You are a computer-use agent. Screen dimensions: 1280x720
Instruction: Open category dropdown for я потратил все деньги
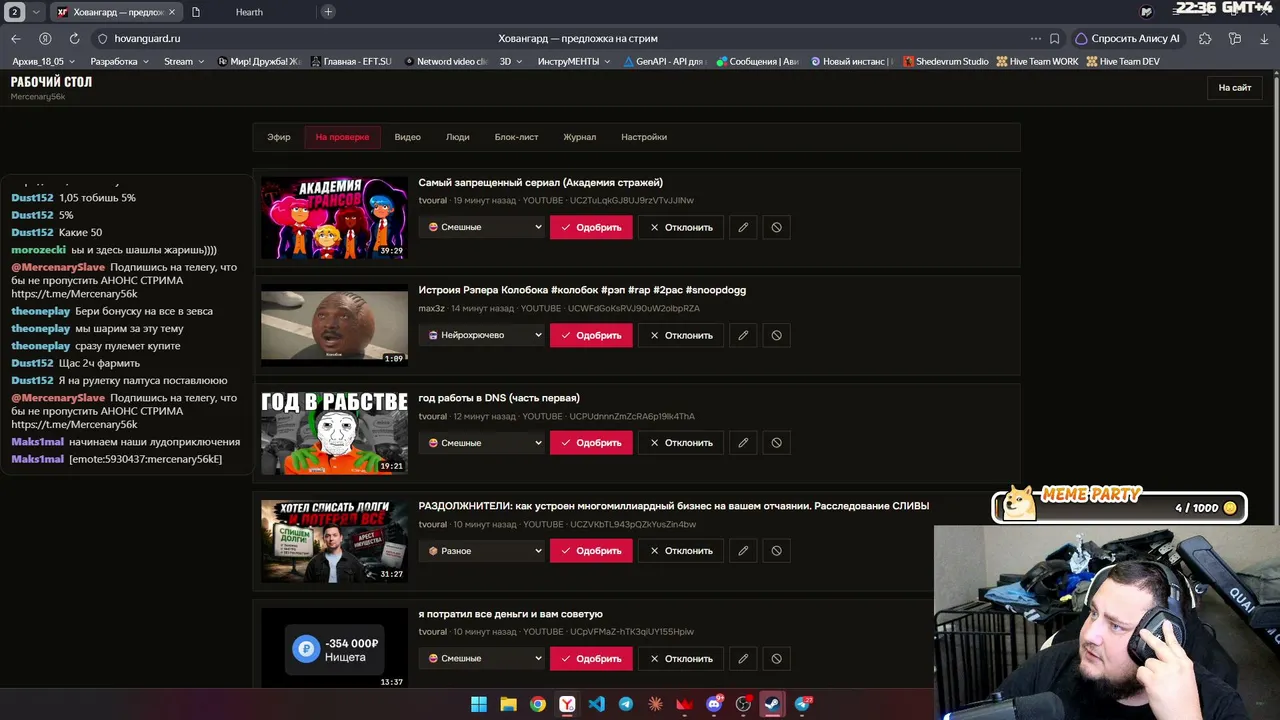coord(481,659)
